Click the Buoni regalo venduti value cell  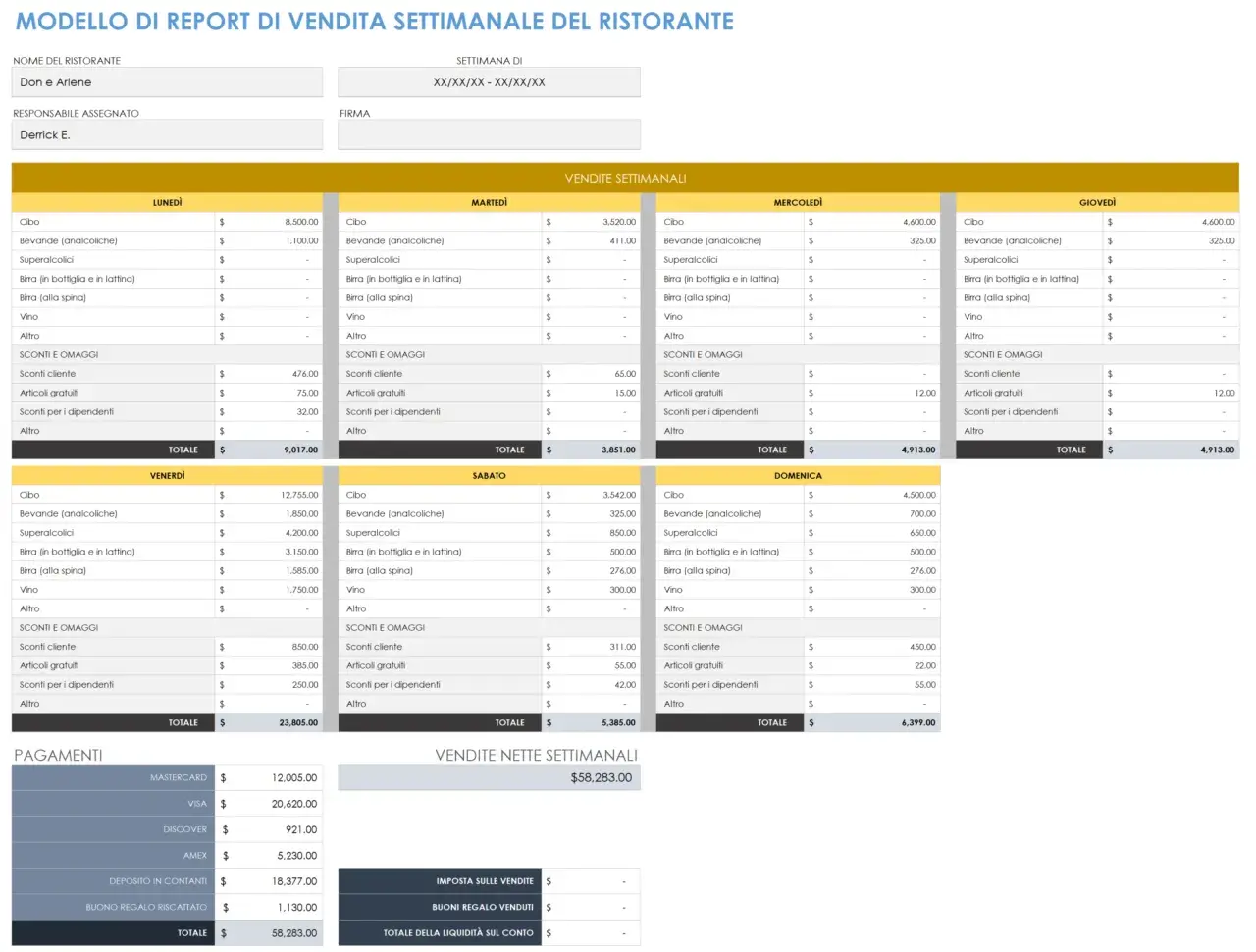[x=591, y=907]
